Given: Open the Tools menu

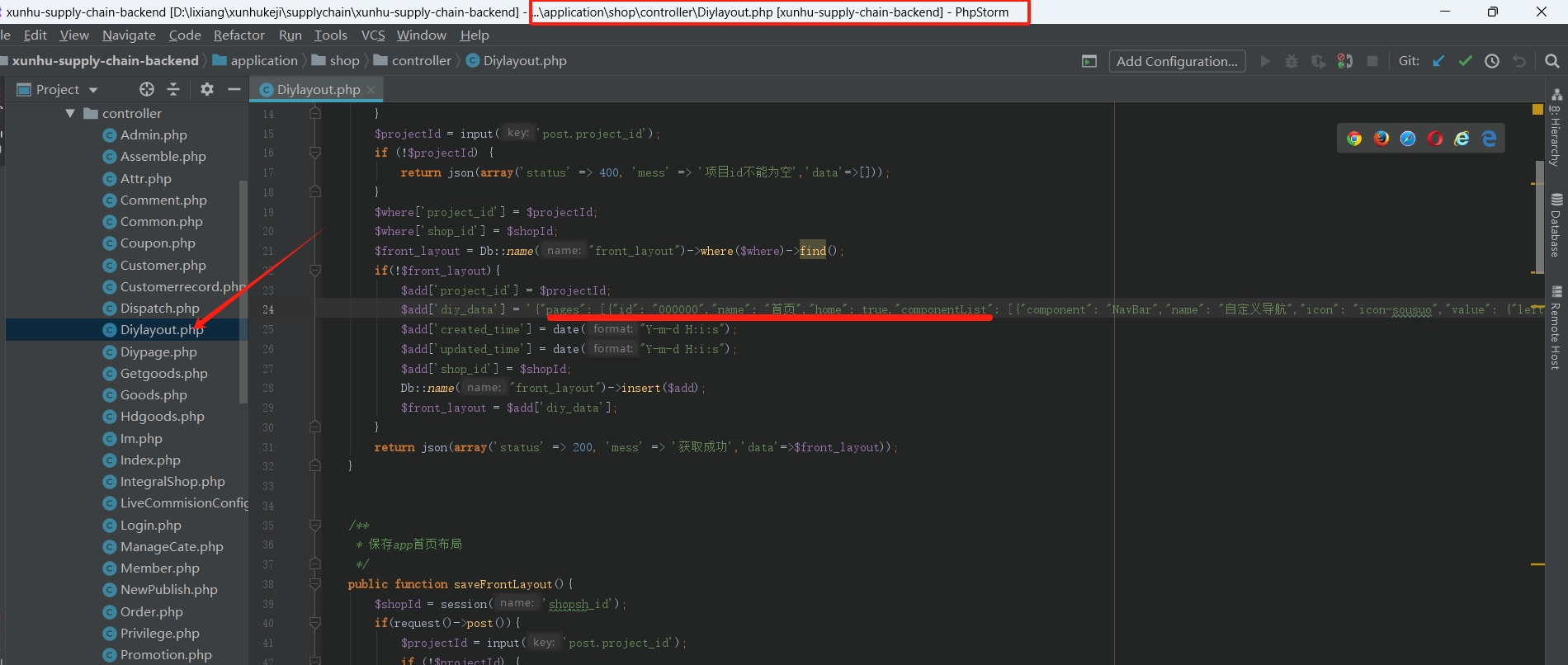Looking at the screenshot, I should [331, 35].
